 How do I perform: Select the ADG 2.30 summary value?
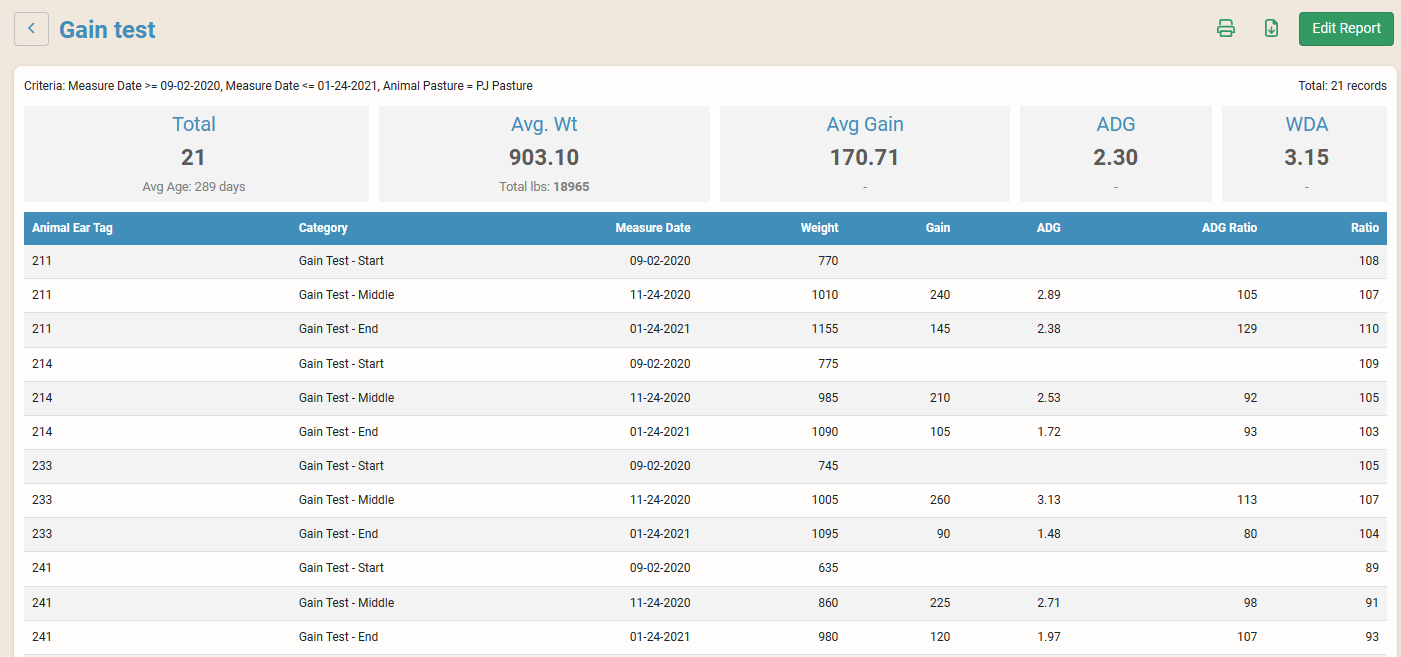pyautogui.click(x=1115, y=157)
